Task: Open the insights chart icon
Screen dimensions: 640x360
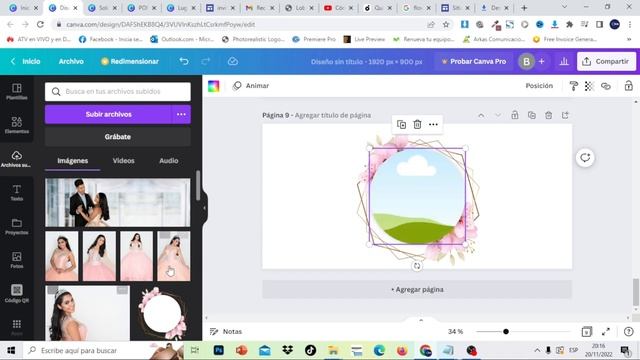Action: coord(564,61)
